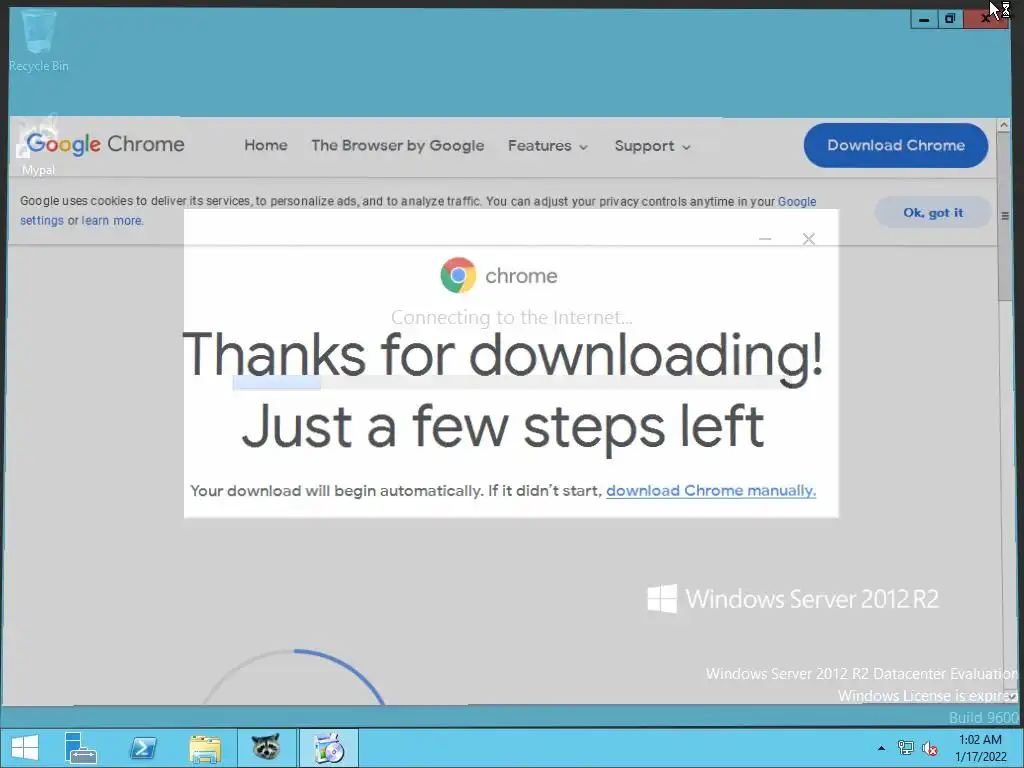The height and width of the screenshot is (768, 1024).
Task: Minimize the Chrome installer dialog
Action: point(765,239)
